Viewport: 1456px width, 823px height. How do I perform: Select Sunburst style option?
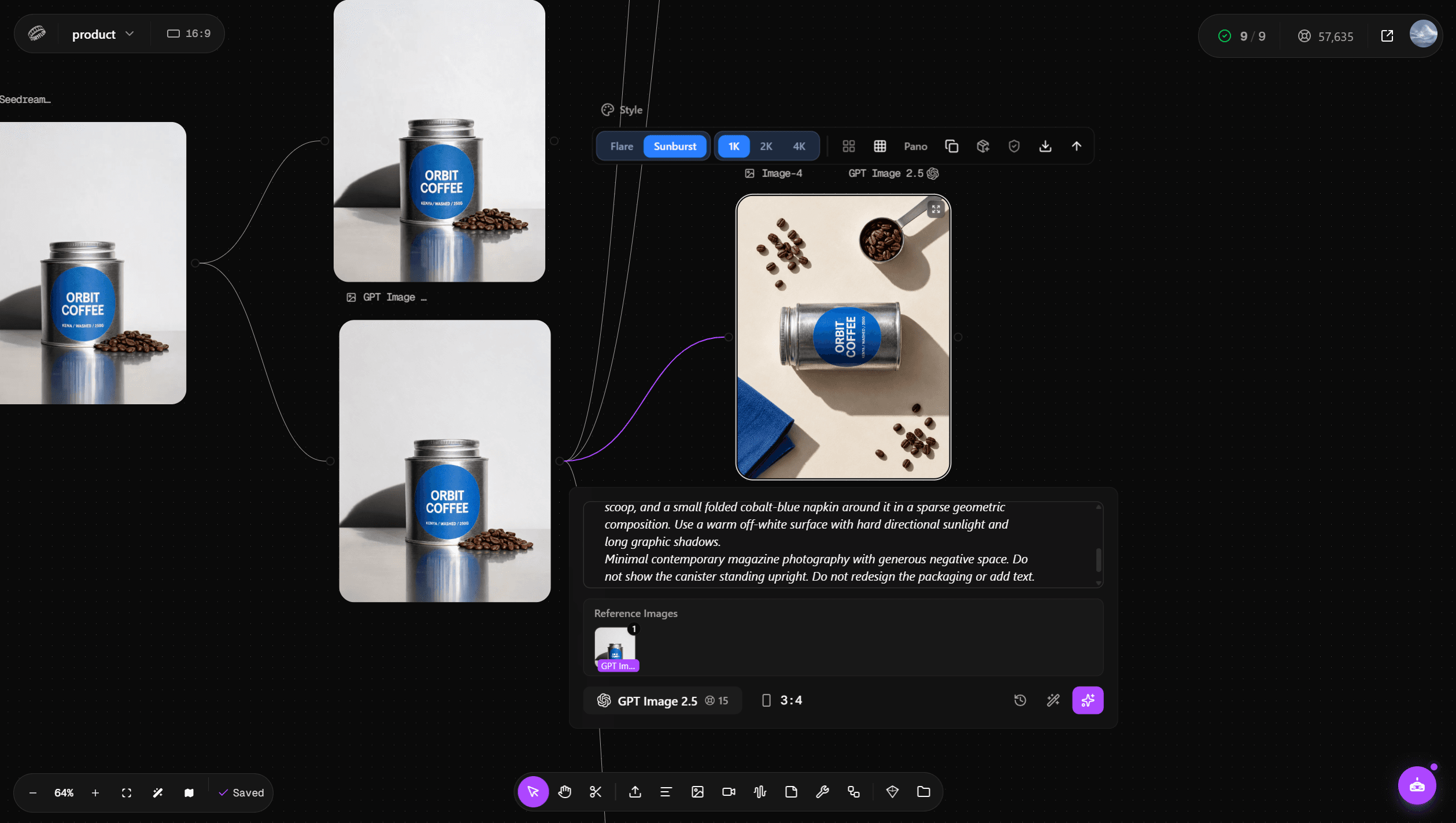pyautogui.click(x=675, y=146)
